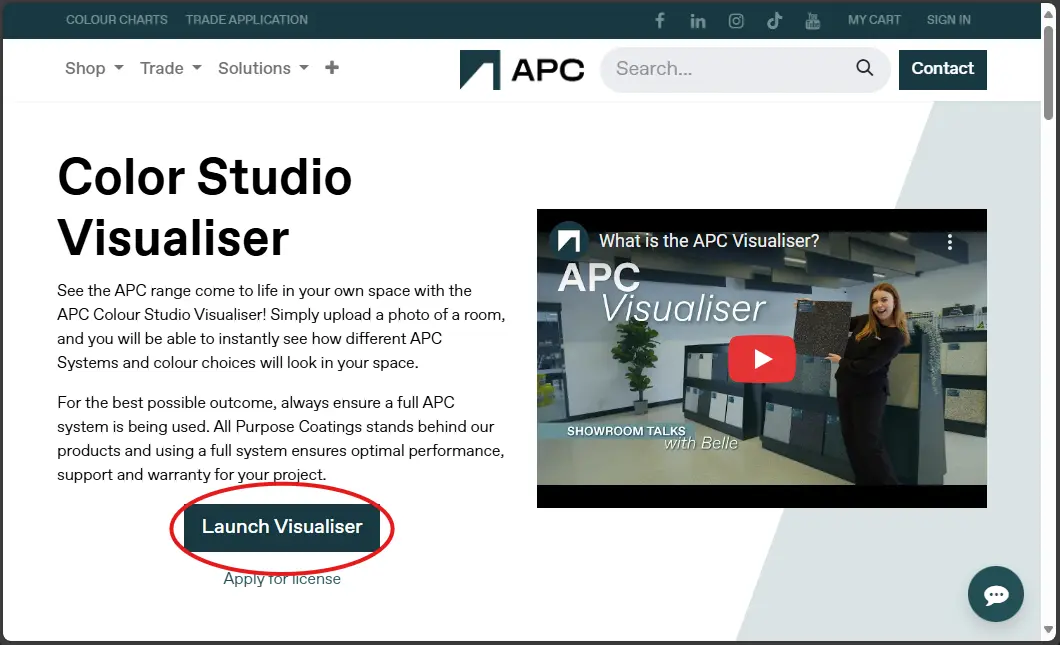
Task: Go to Colour Charts page
Action: coord(117,20)
